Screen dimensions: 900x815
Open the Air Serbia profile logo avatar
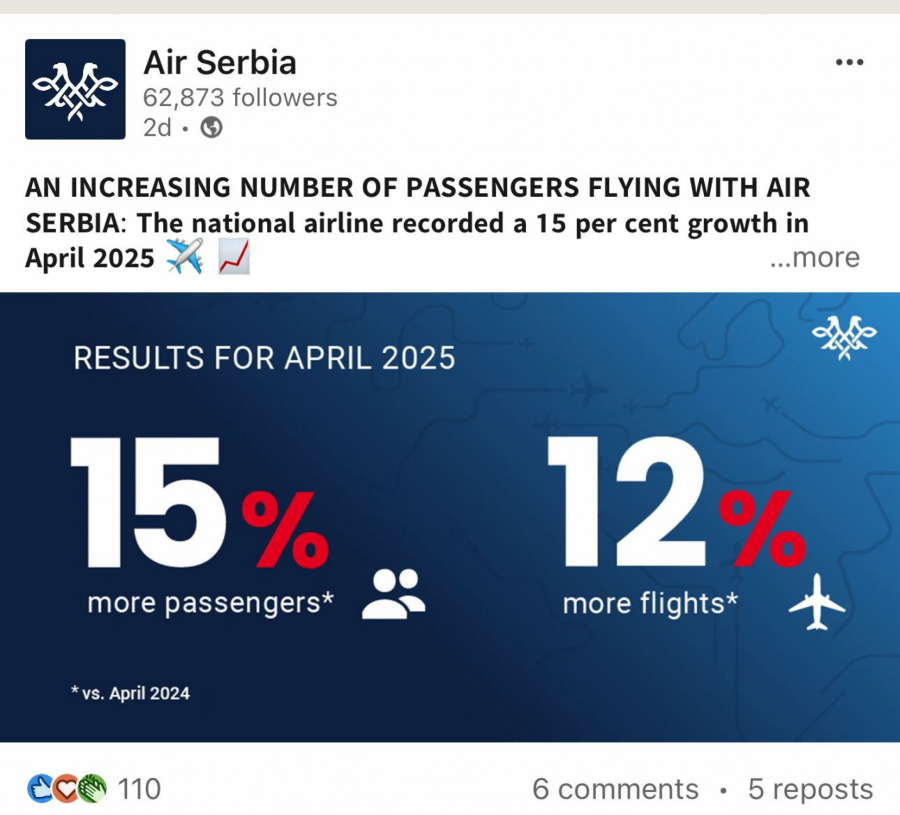click(75, 89)
